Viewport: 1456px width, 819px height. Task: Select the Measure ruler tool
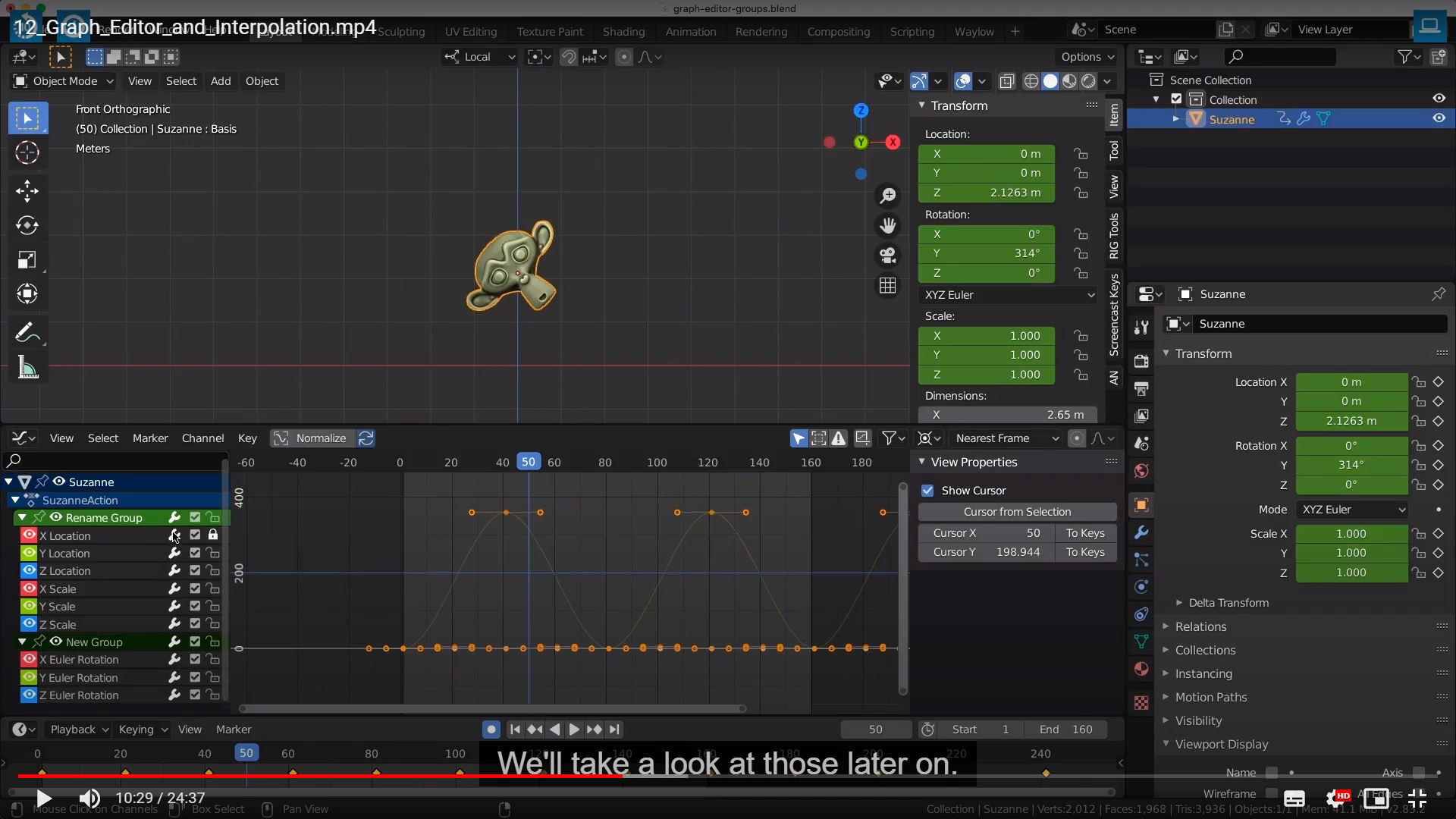pos(27,368)
